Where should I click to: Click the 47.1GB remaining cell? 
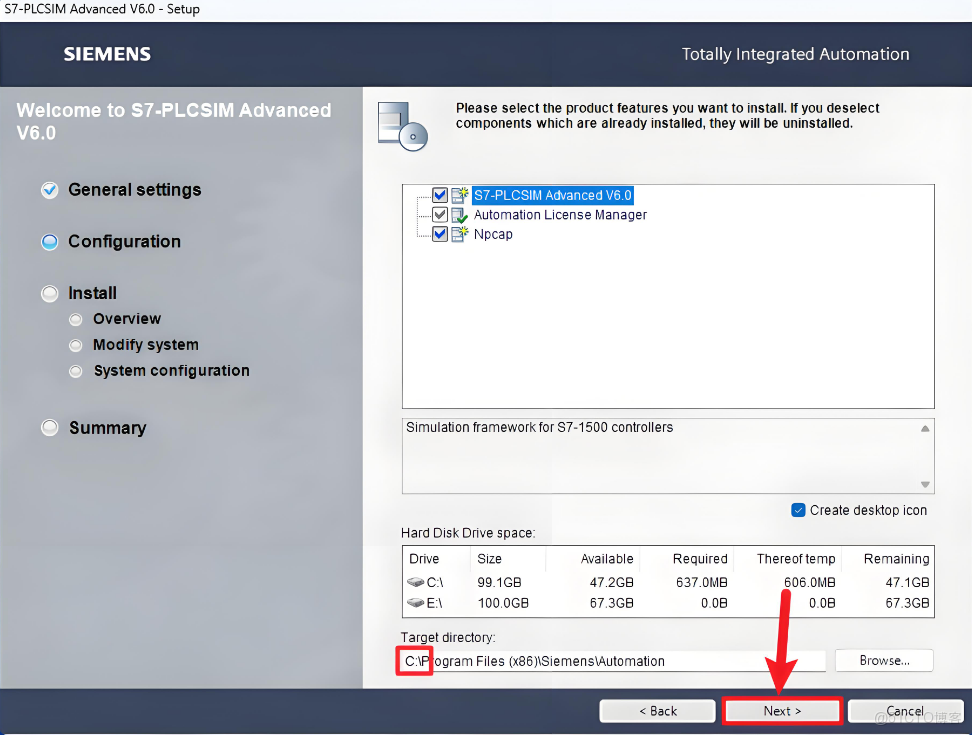coord(907,583)
